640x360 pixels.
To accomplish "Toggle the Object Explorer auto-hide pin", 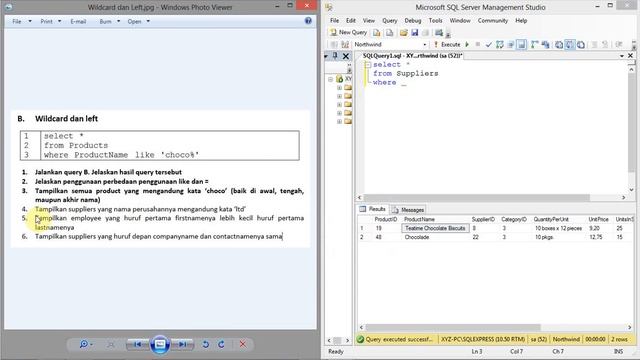I will 335,56.
